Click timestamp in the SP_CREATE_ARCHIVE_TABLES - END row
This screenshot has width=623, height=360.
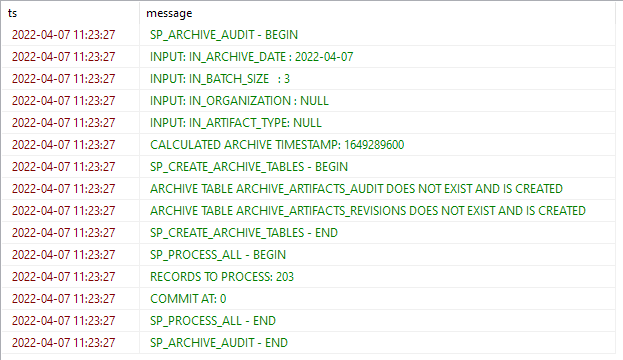tap(64, 233)
